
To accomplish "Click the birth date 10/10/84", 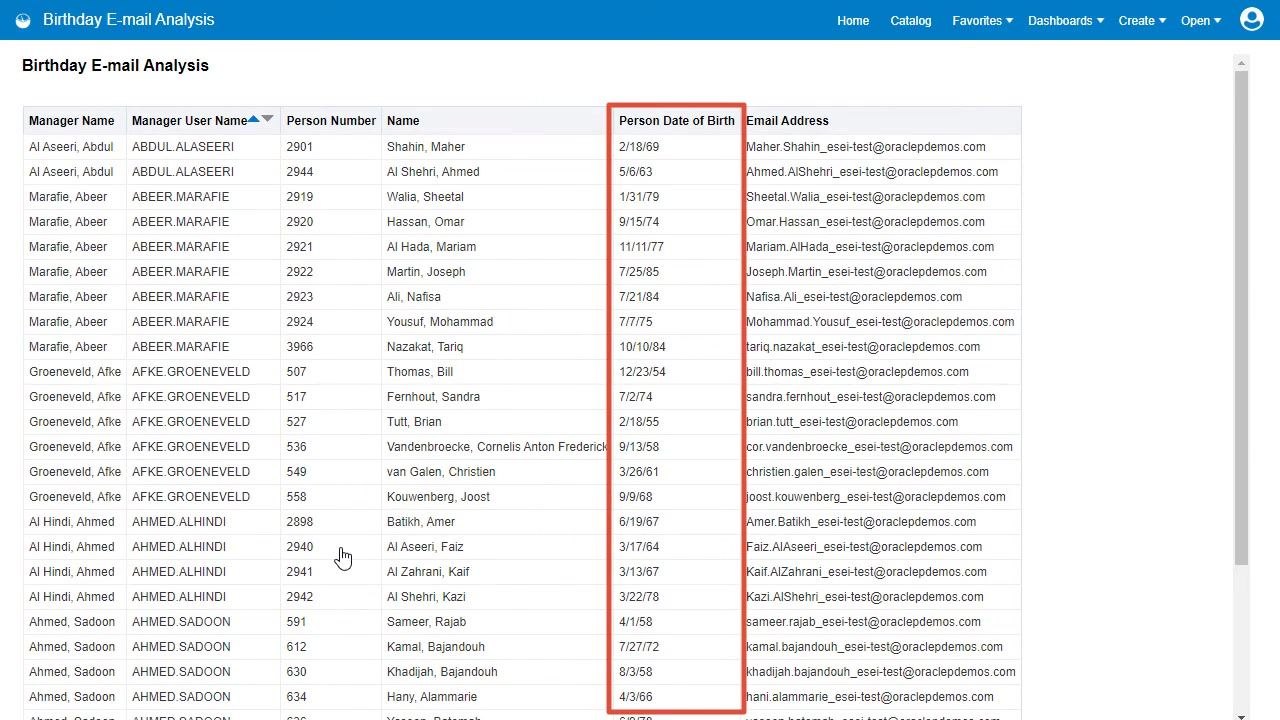I will pos(642,347).
